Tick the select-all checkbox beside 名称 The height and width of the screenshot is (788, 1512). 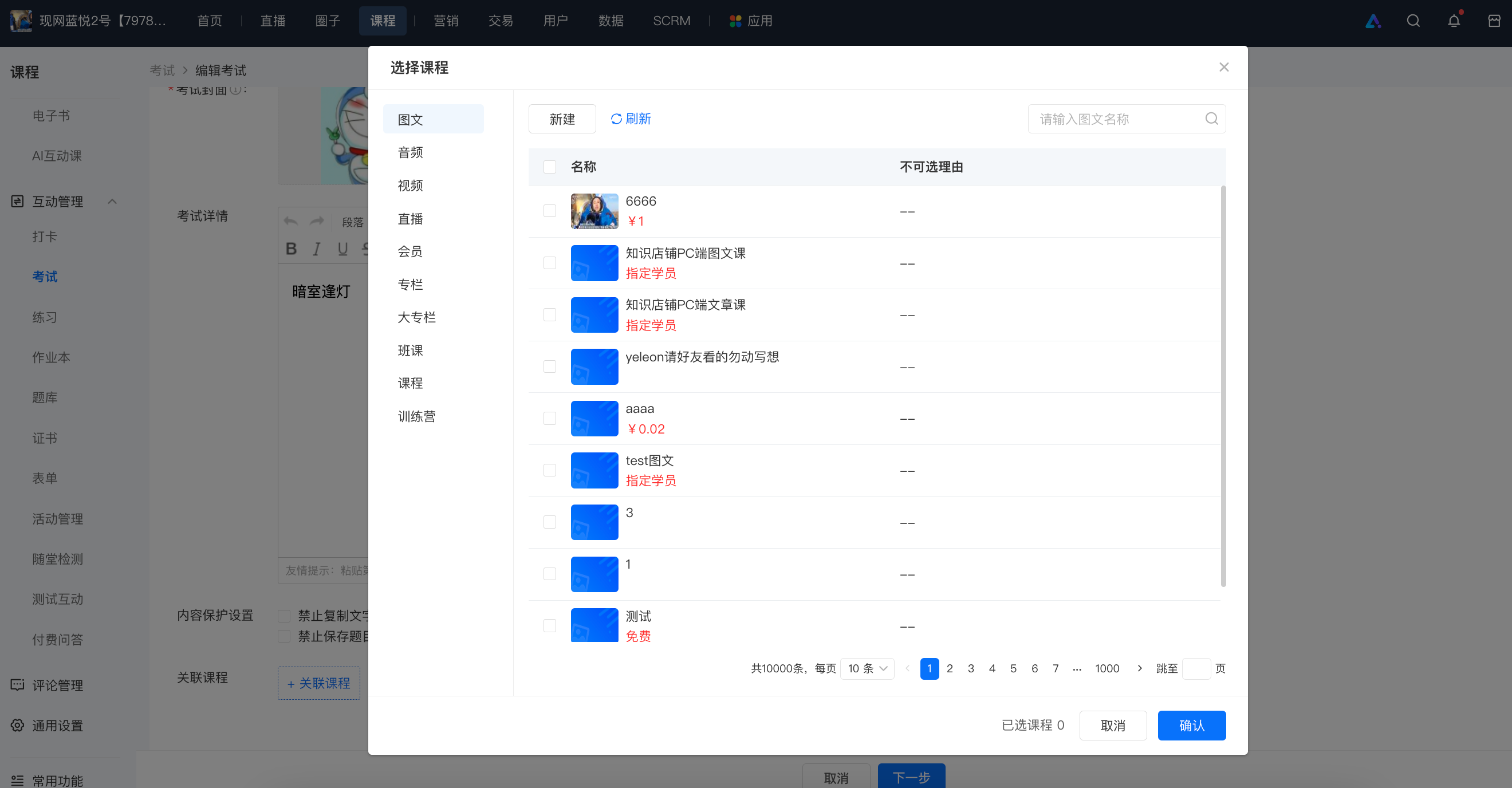tap(549, 167)
